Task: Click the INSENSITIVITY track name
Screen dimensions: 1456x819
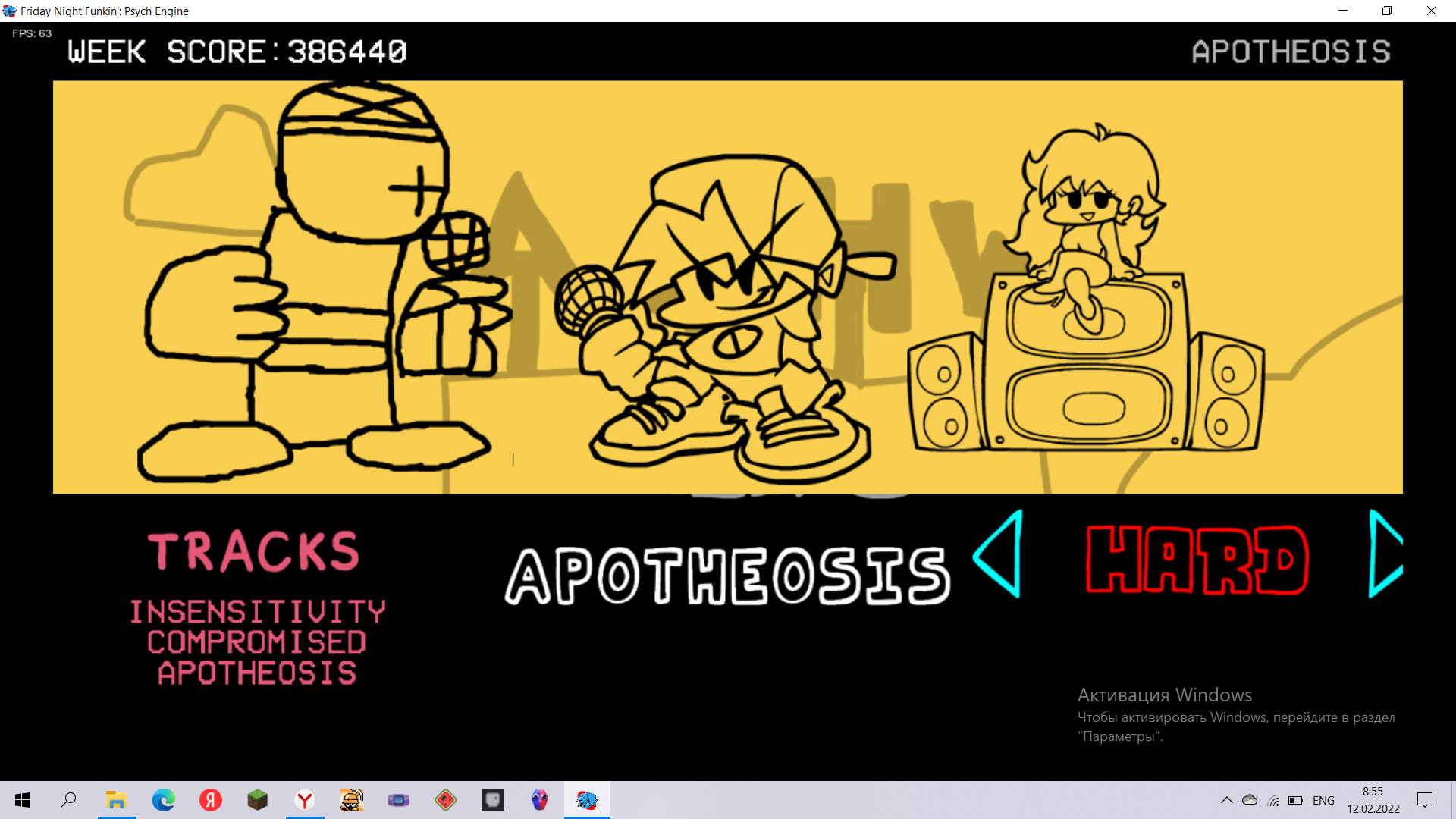Action: 258,612
